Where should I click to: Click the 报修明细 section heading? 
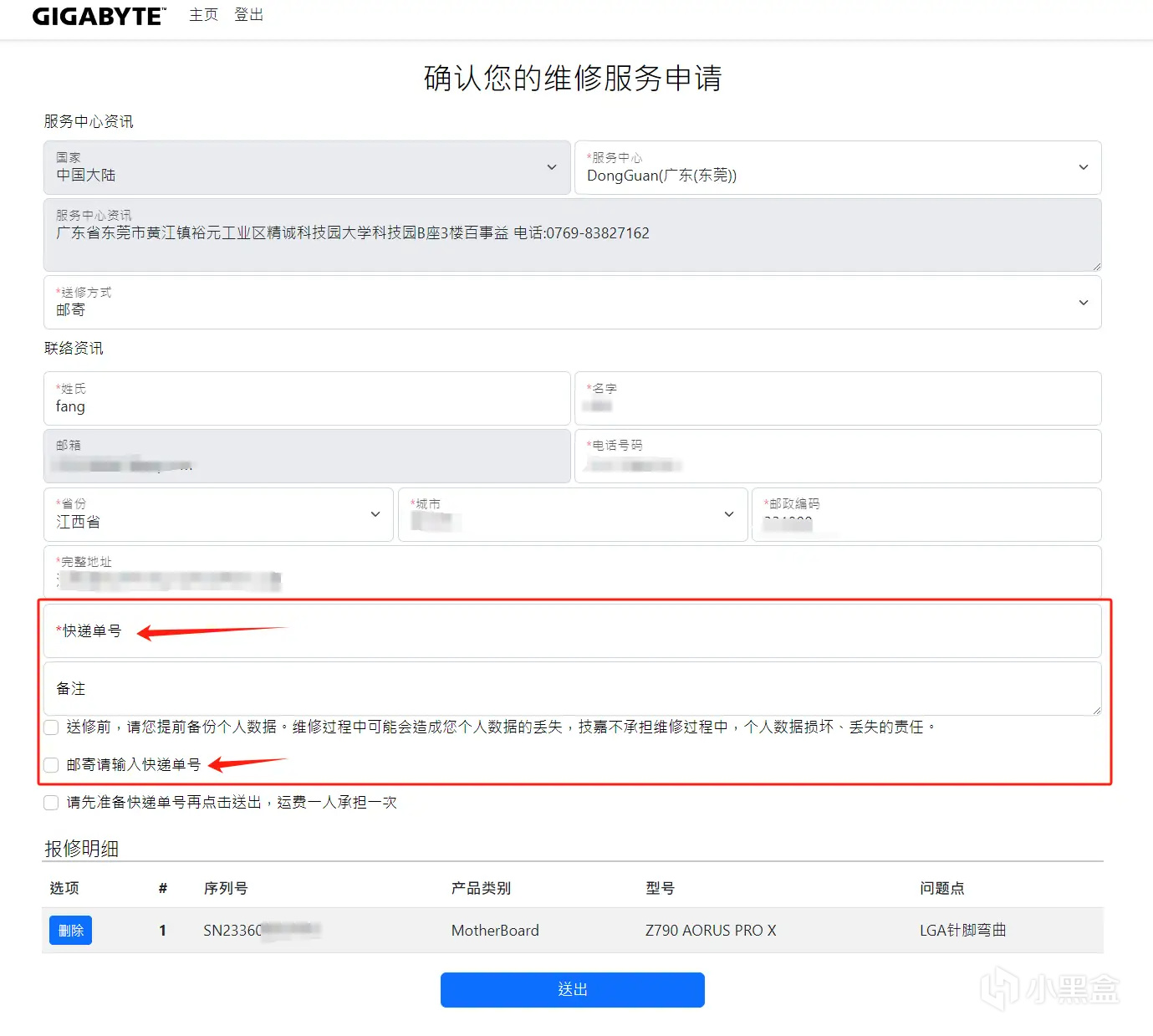(81, 849)
